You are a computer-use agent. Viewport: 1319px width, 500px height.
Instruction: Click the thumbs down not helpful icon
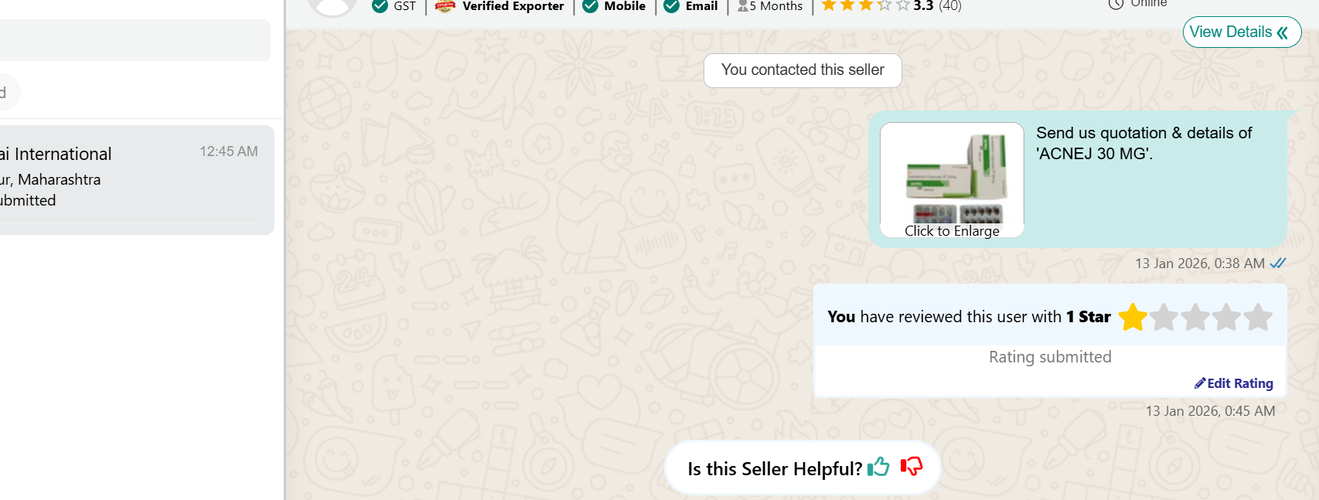911,466
